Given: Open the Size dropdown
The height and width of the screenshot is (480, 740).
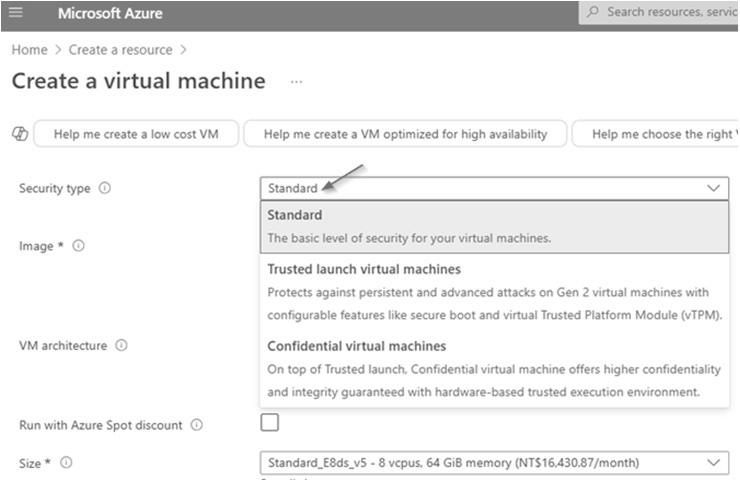Looking at the screenshot, I should (494, 463).
